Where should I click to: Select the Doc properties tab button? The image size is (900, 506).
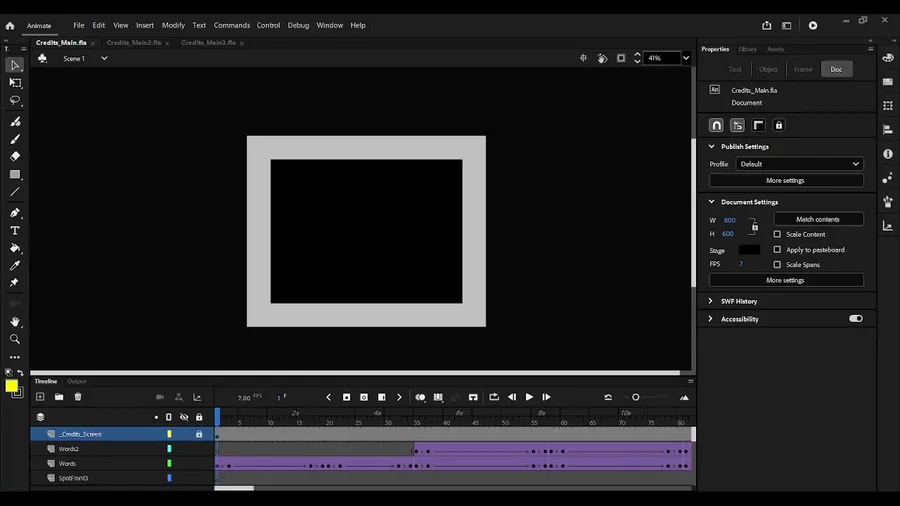point(836,69)
